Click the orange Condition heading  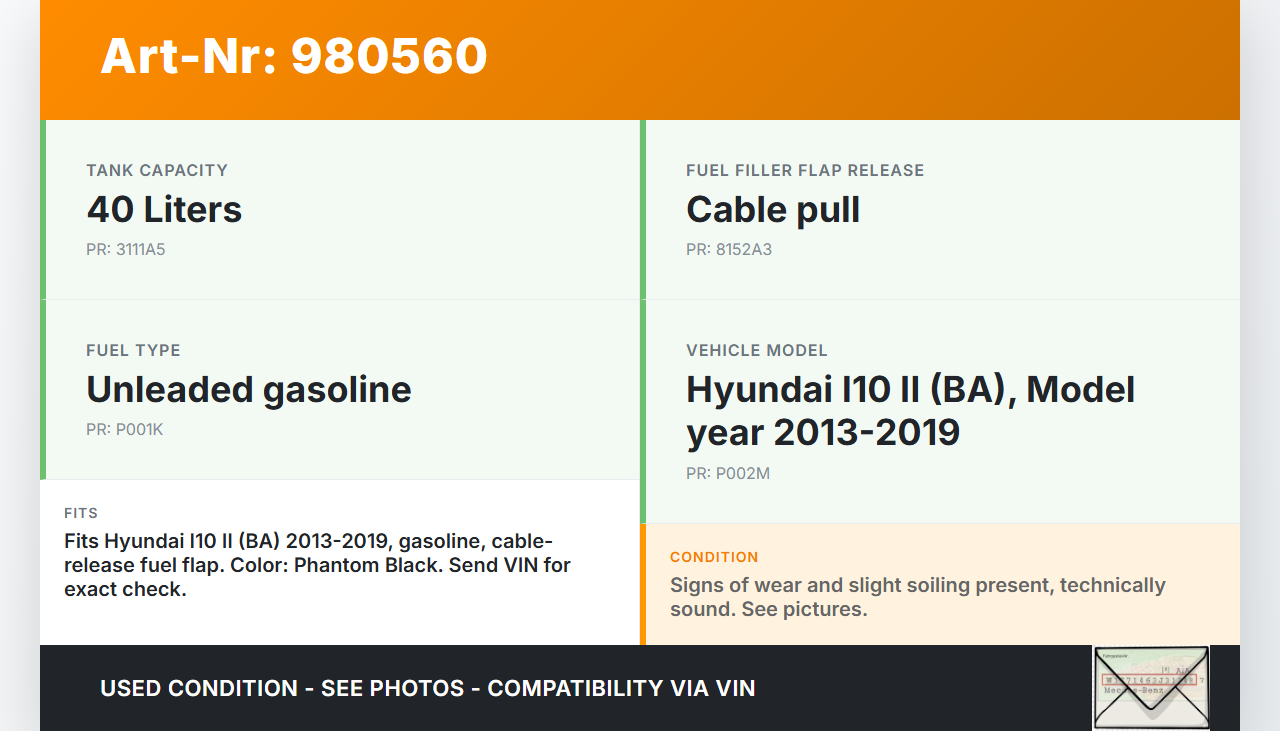point(714,557)
